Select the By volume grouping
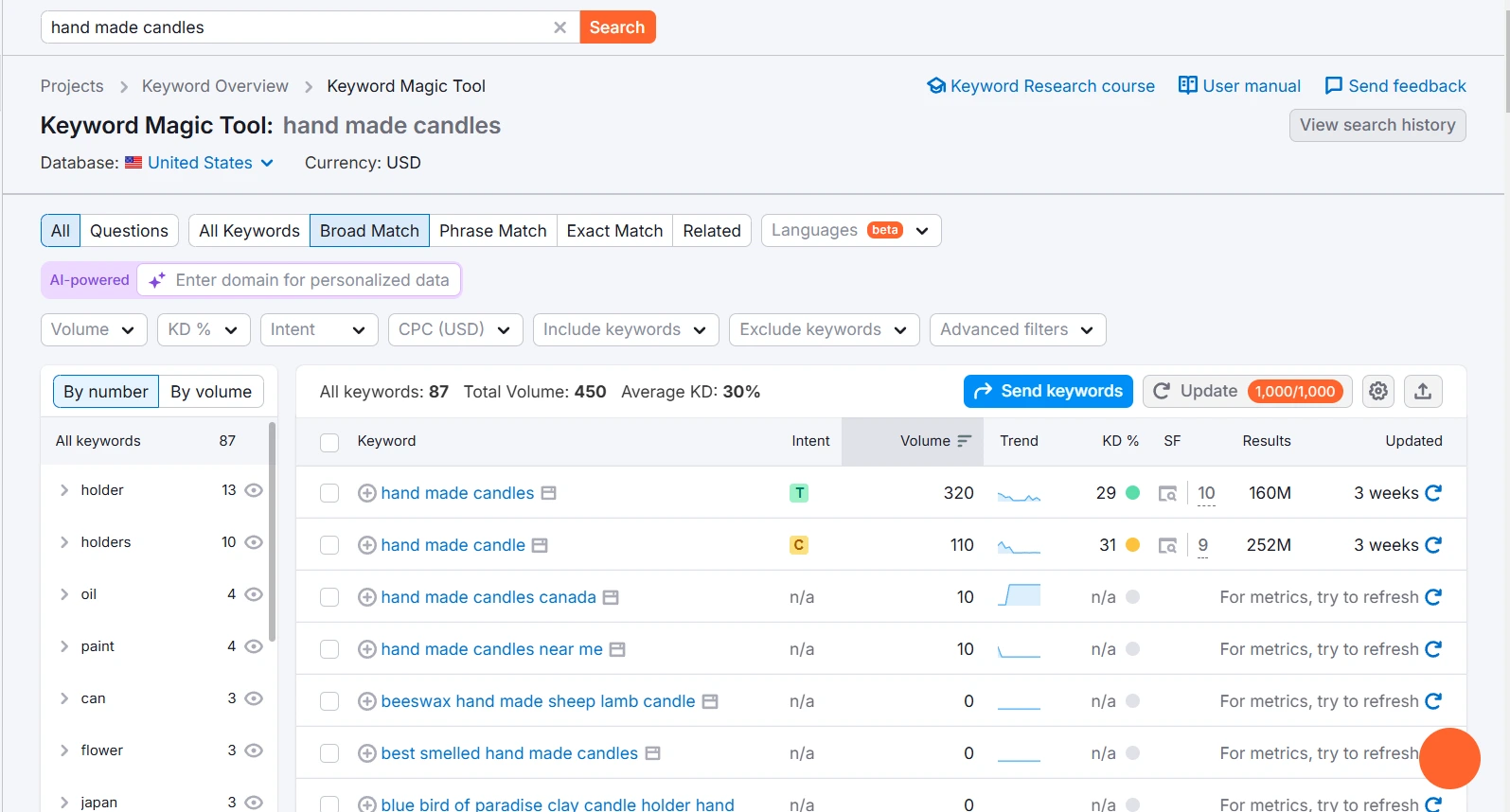 click(x=211, y=392)
